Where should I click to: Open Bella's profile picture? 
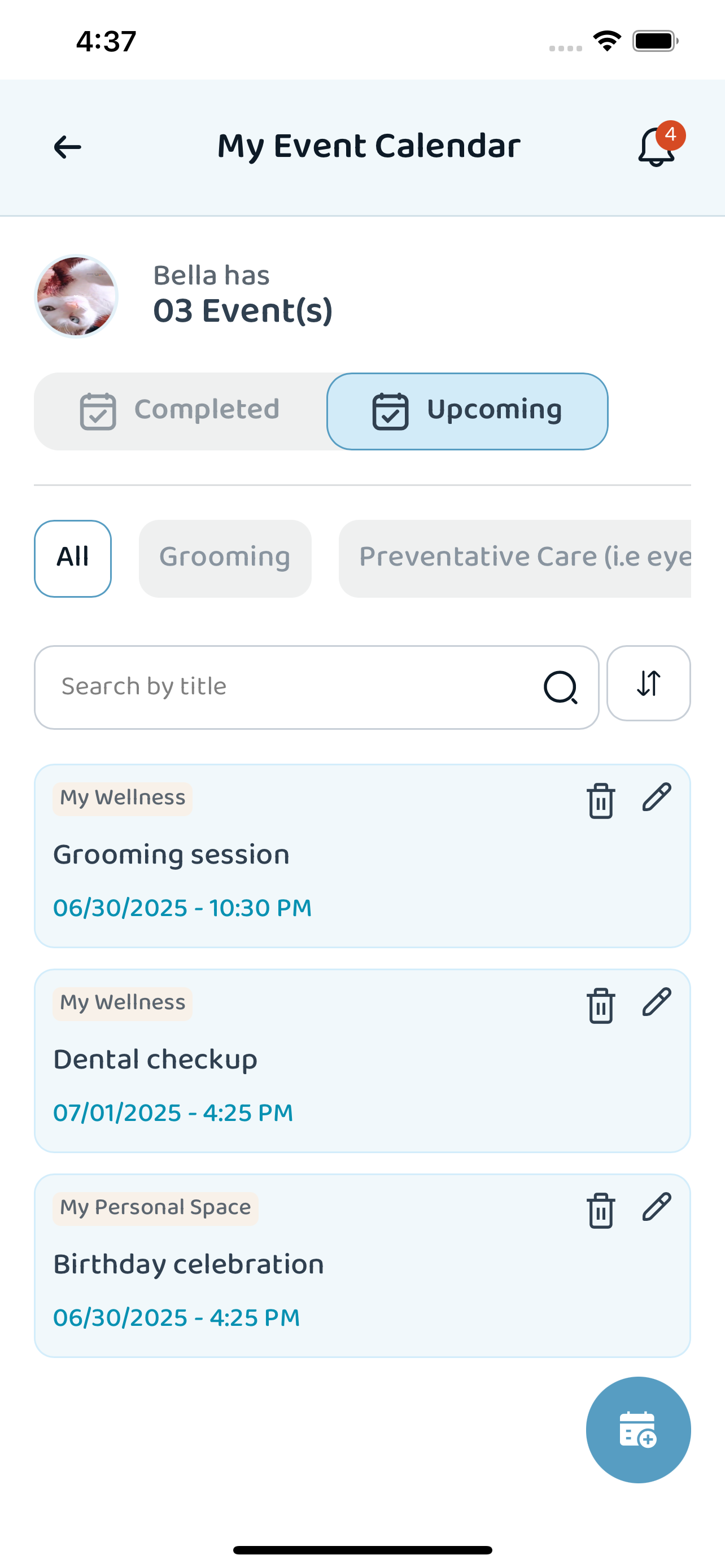(76, 296)
